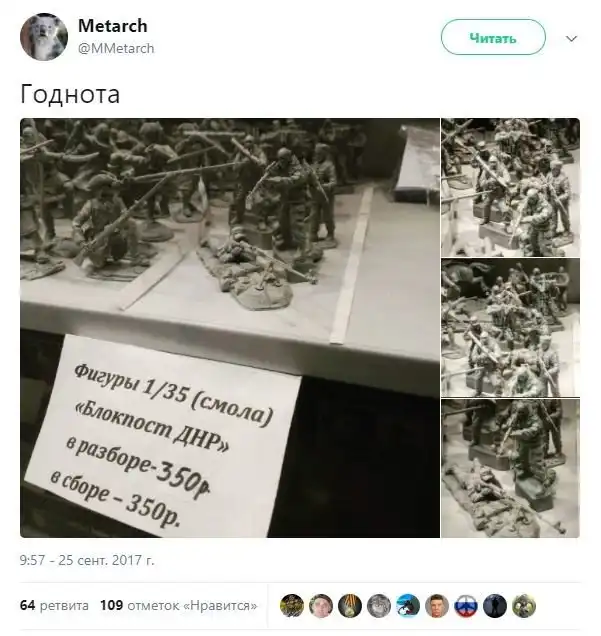Open the Russian flag peace sign avatar
The image size is (601, 636).
tap(466, 606)
